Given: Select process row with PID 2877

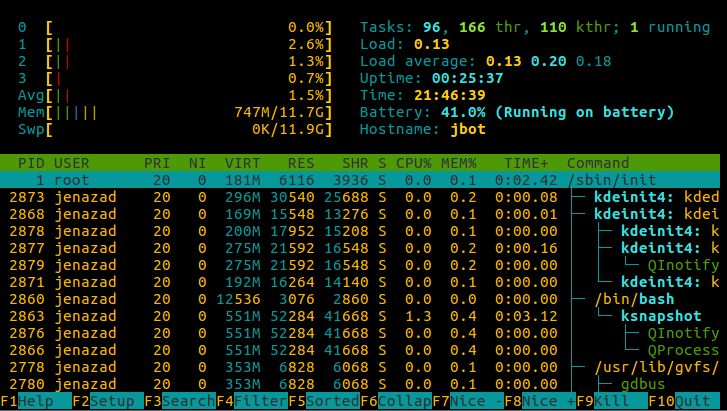Looking at the screenshot, I should [x=360, y=248].
